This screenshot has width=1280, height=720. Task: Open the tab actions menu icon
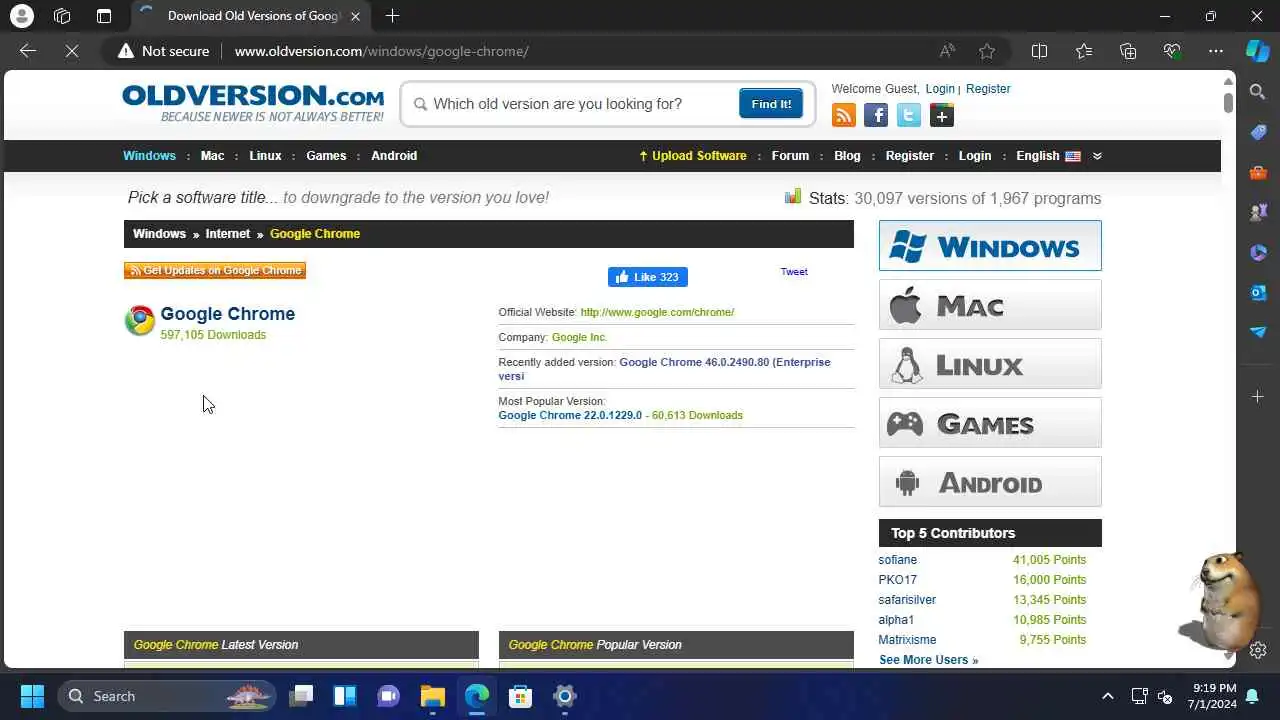[104, 16]
